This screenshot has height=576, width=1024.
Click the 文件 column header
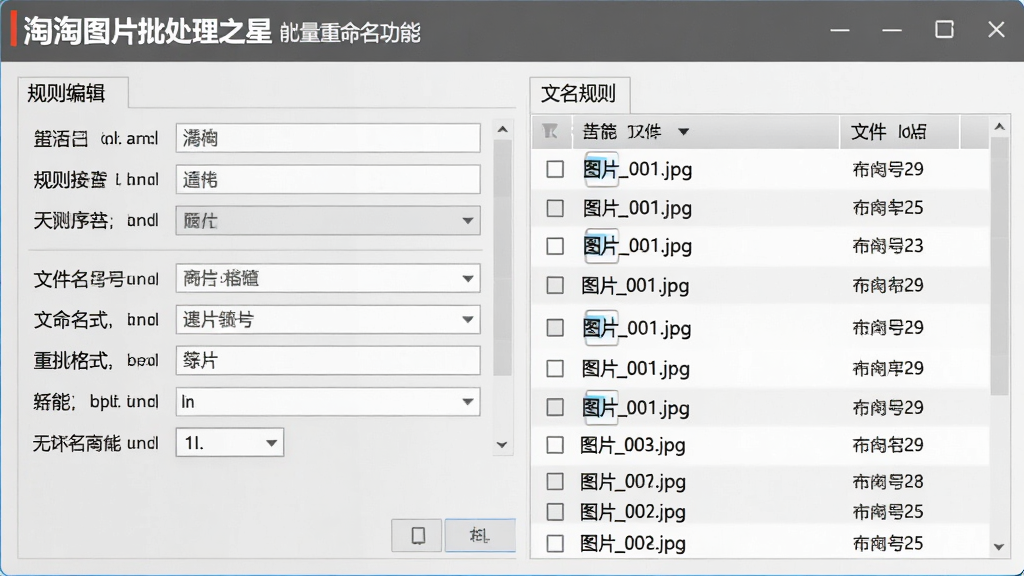tap(899, 132)
